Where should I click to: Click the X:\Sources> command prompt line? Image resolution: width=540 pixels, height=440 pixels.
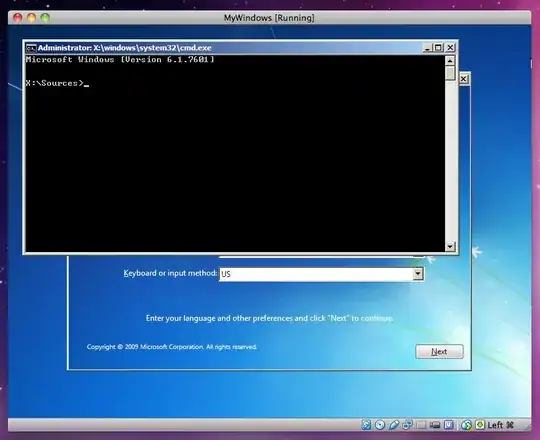point(57,83)
